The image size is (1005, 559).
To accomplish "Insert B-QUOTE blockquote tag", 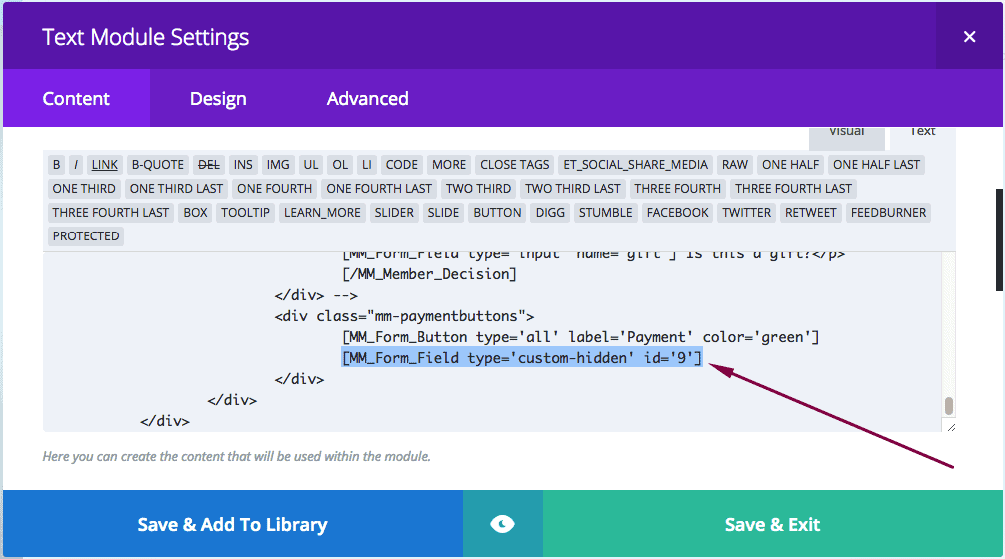I will pyautogui.click(x=158, y=165).
